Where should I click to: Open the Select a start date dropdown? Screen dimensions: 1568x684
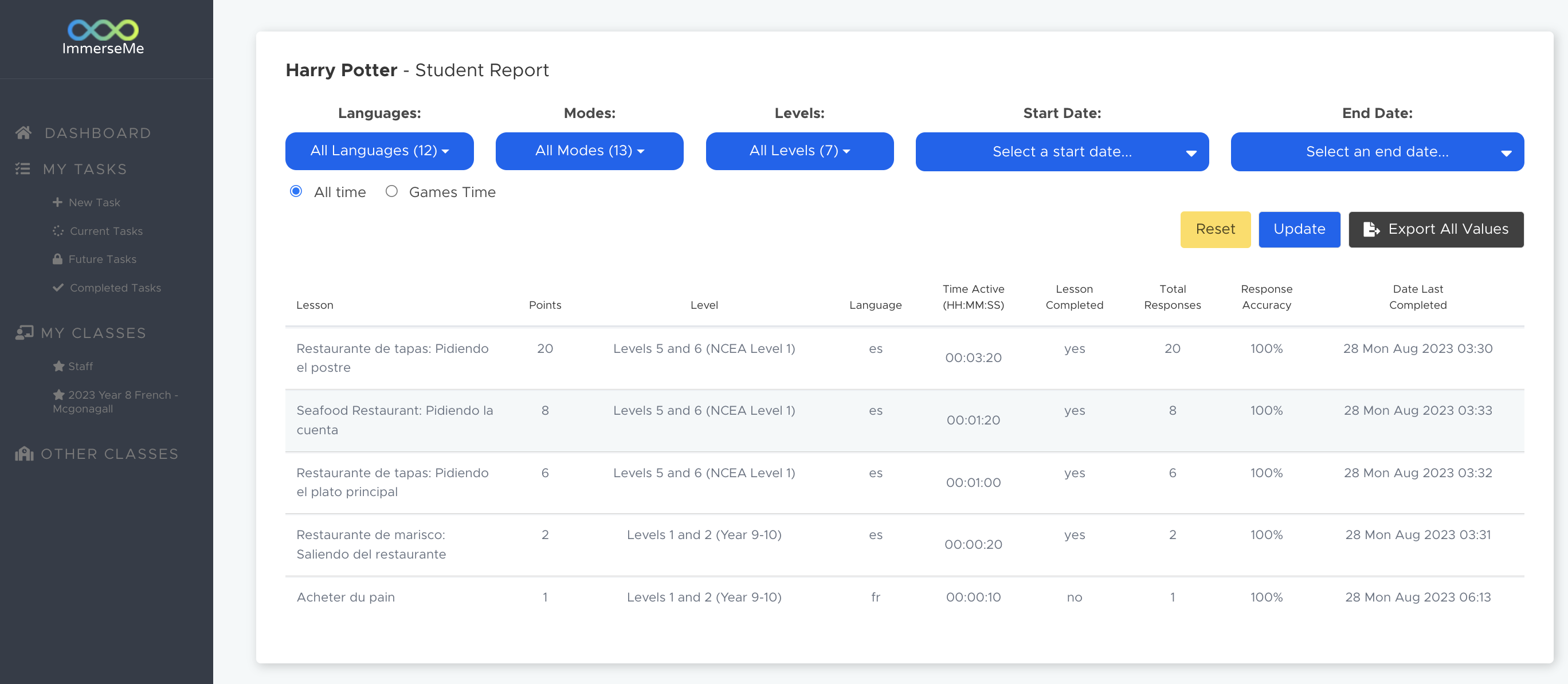pyautogui.click(x=1061, y=152)
